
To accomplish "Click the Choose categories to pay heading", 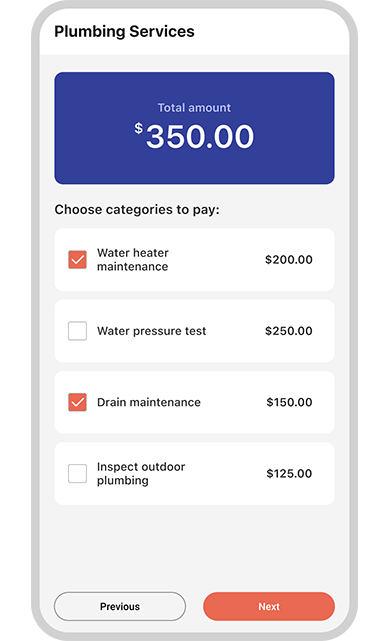I will [x=137, y=210].
